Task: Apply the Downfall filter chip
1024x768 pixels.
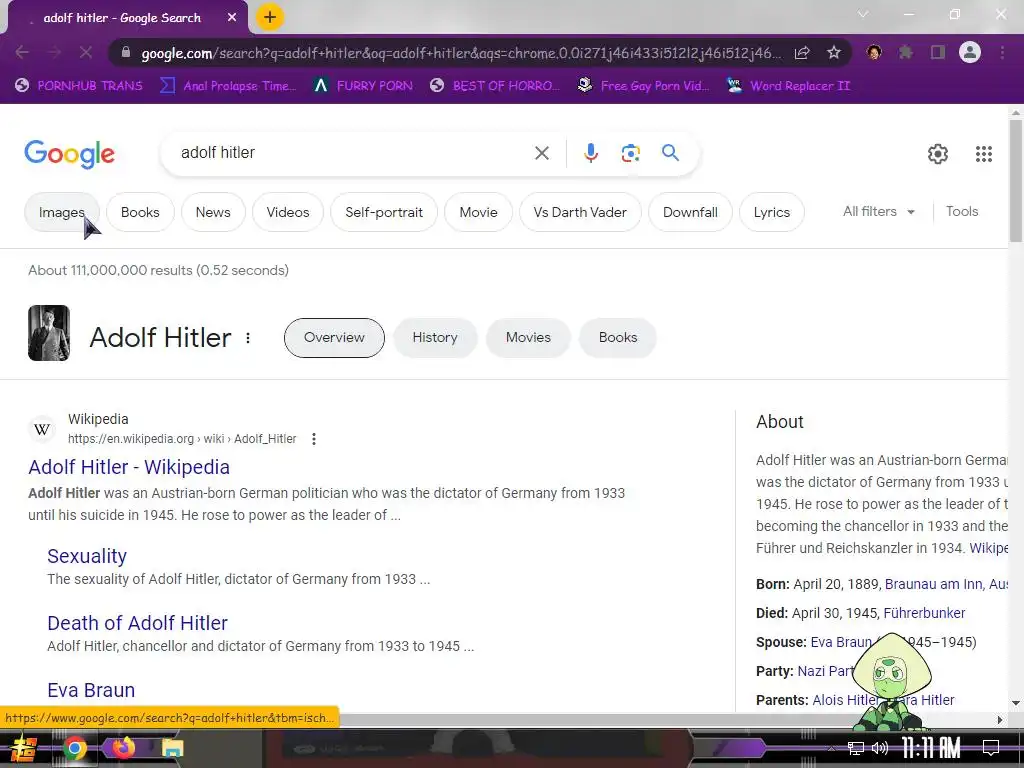Action: pyautogui.click(x=690, y=212)
